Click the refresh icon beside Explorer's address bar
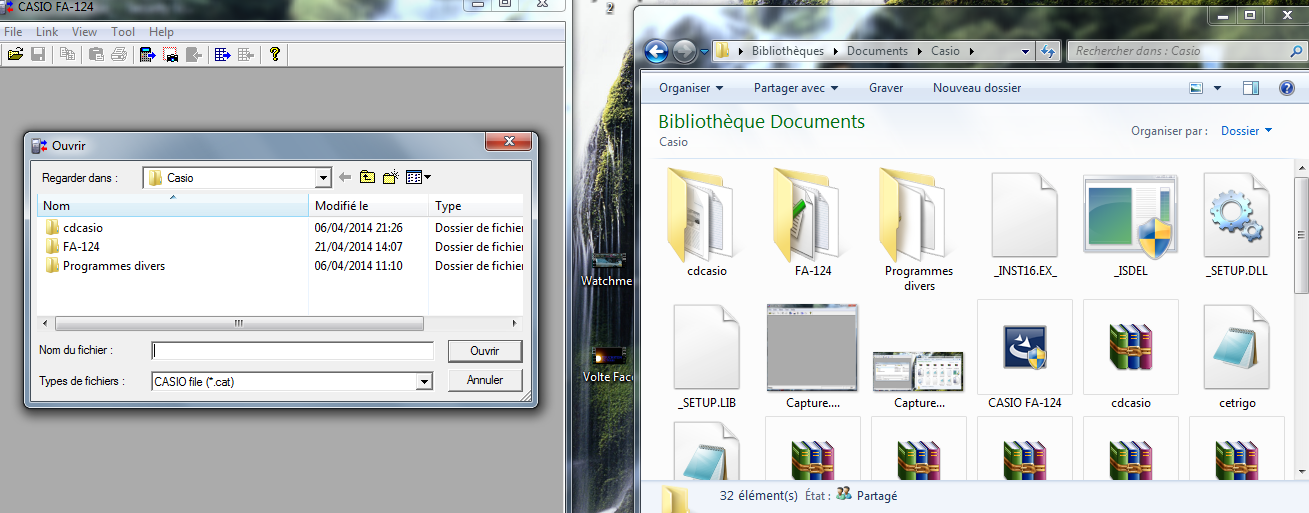 (x=1048, y=51)
